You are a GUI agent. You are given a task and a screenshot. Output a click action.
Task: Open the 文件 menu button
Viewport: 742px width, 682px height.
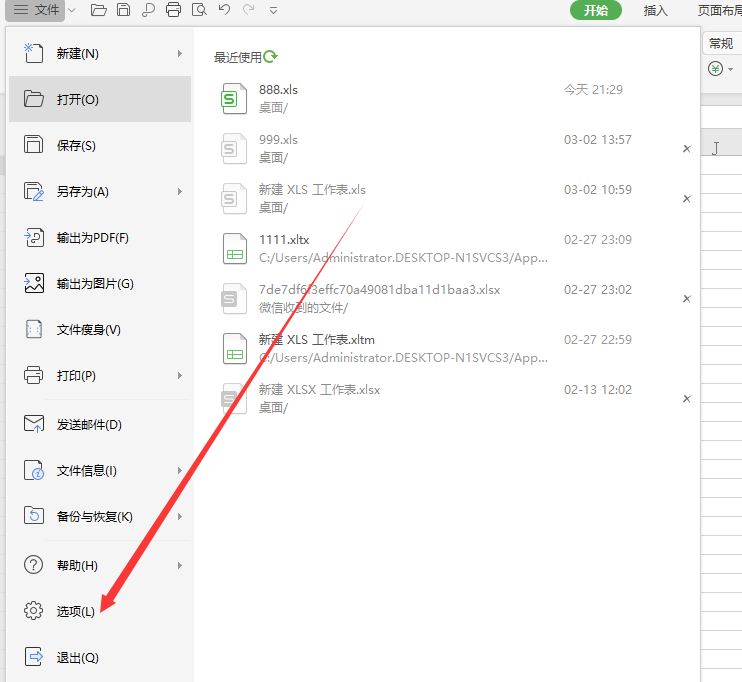[35, 10]
